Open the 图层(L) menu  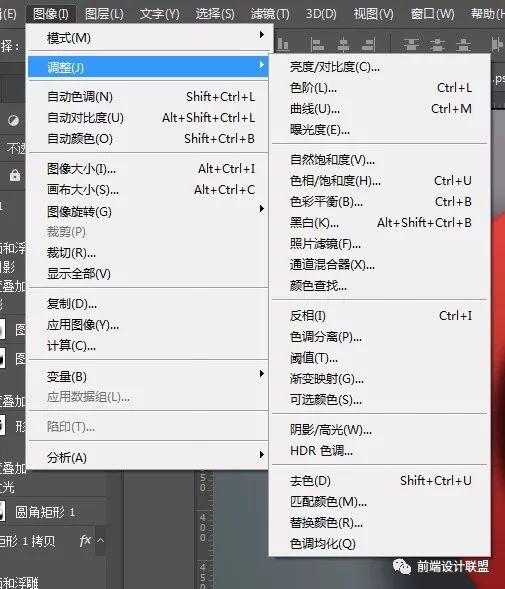pos(104,14)
